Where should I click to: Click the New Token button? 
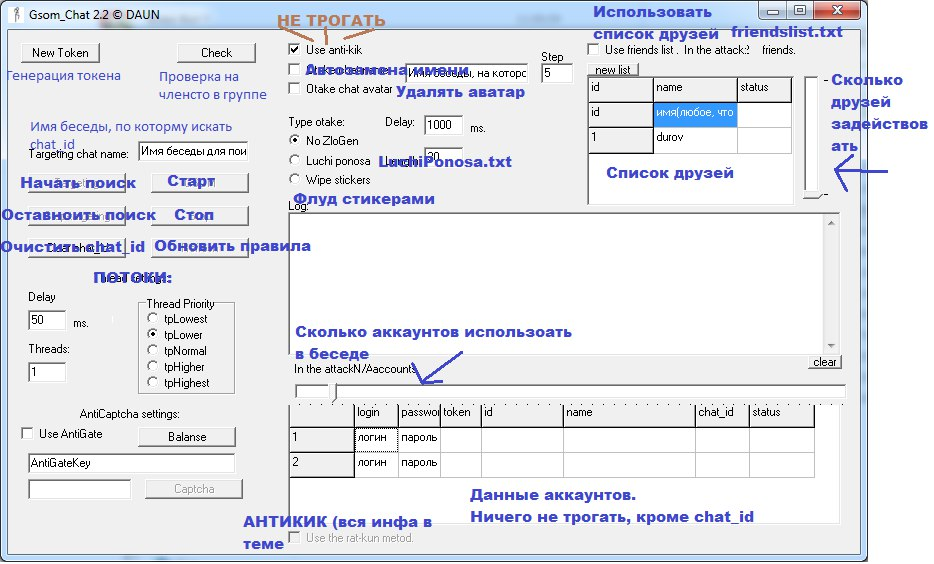point(60,52)
